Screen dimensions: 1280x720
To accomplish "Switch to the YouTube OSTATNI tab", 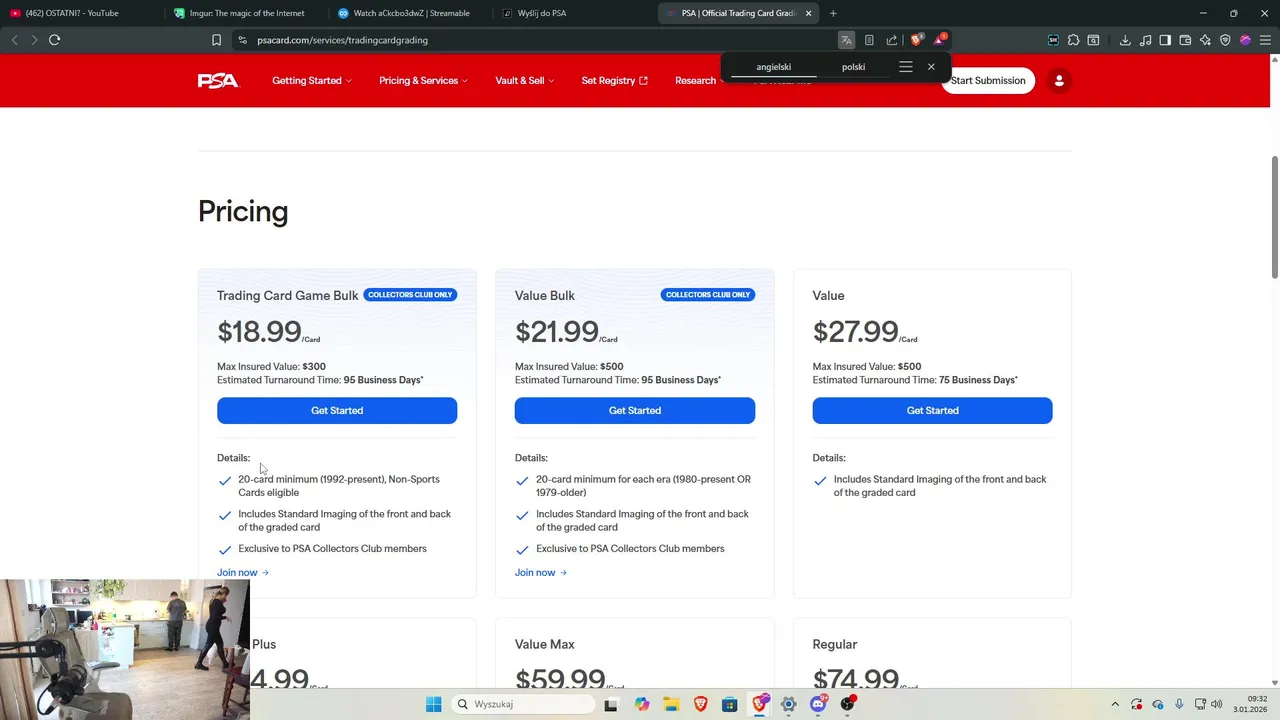I will (x=80, y=13).
